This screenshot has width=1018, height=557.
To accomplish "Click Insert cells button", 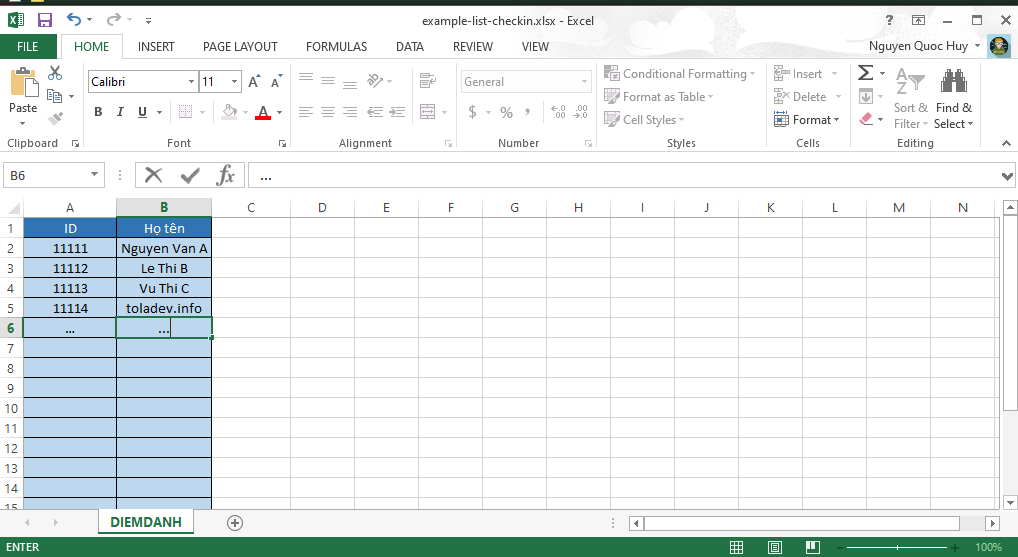I will (799, 74).
